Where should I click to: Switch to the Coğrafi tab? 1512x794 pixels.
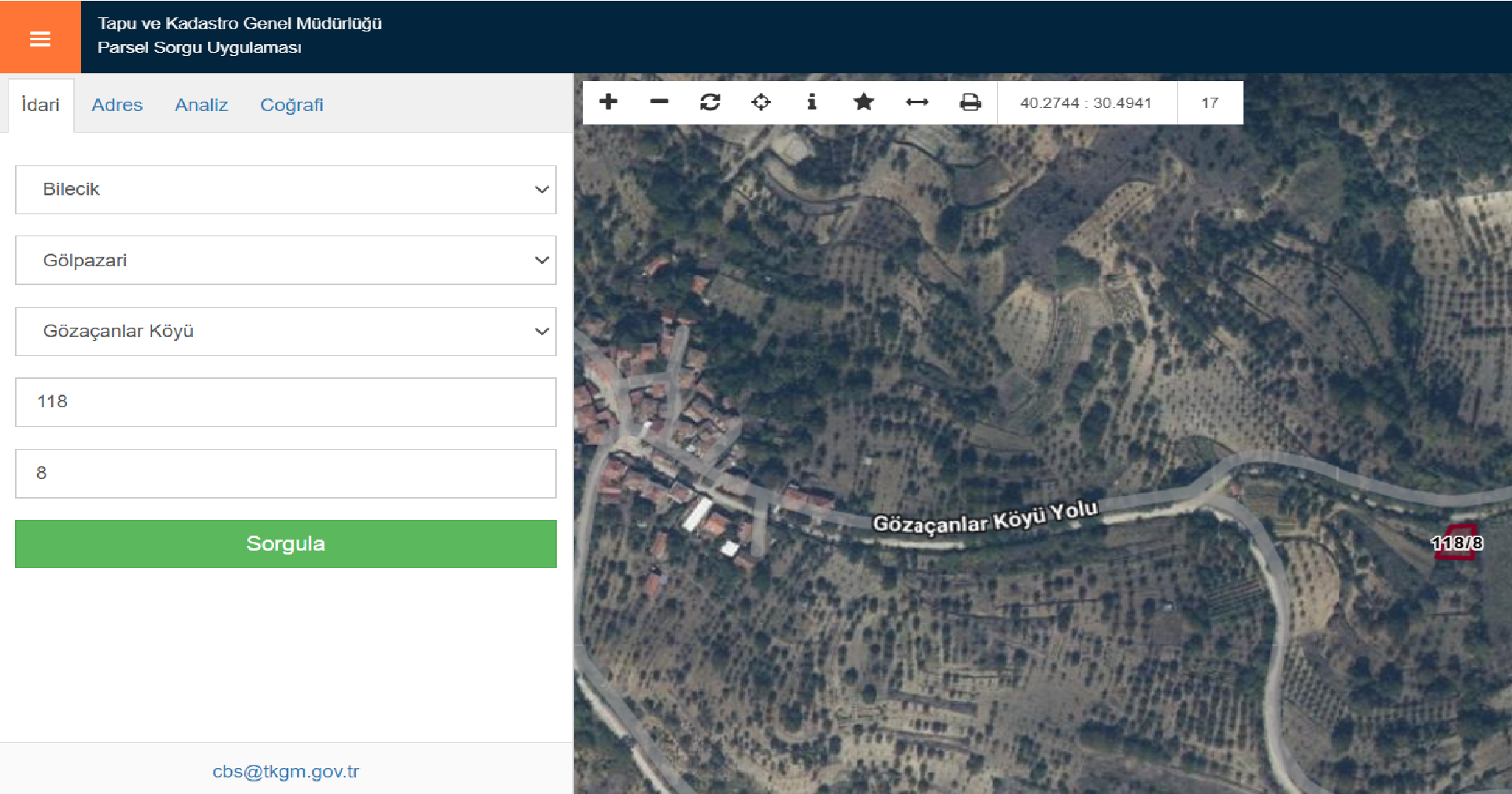[292, 106]
